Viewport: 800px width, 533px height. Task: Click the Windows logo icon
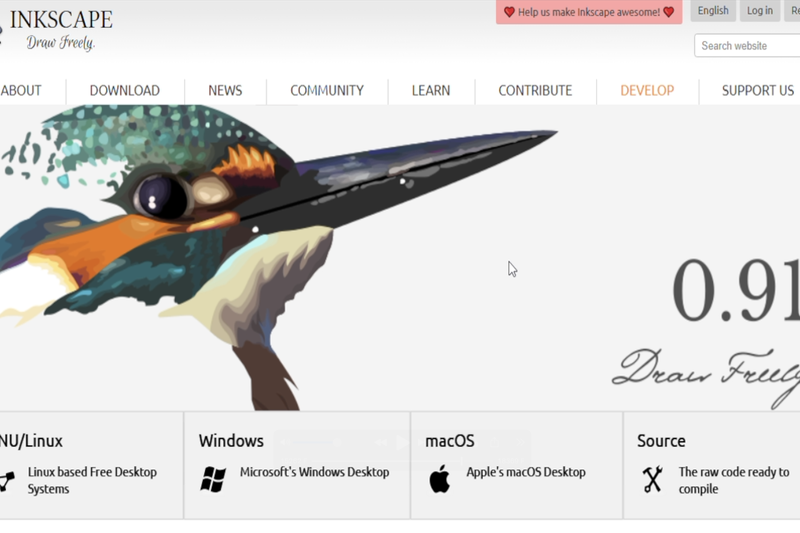213,479
